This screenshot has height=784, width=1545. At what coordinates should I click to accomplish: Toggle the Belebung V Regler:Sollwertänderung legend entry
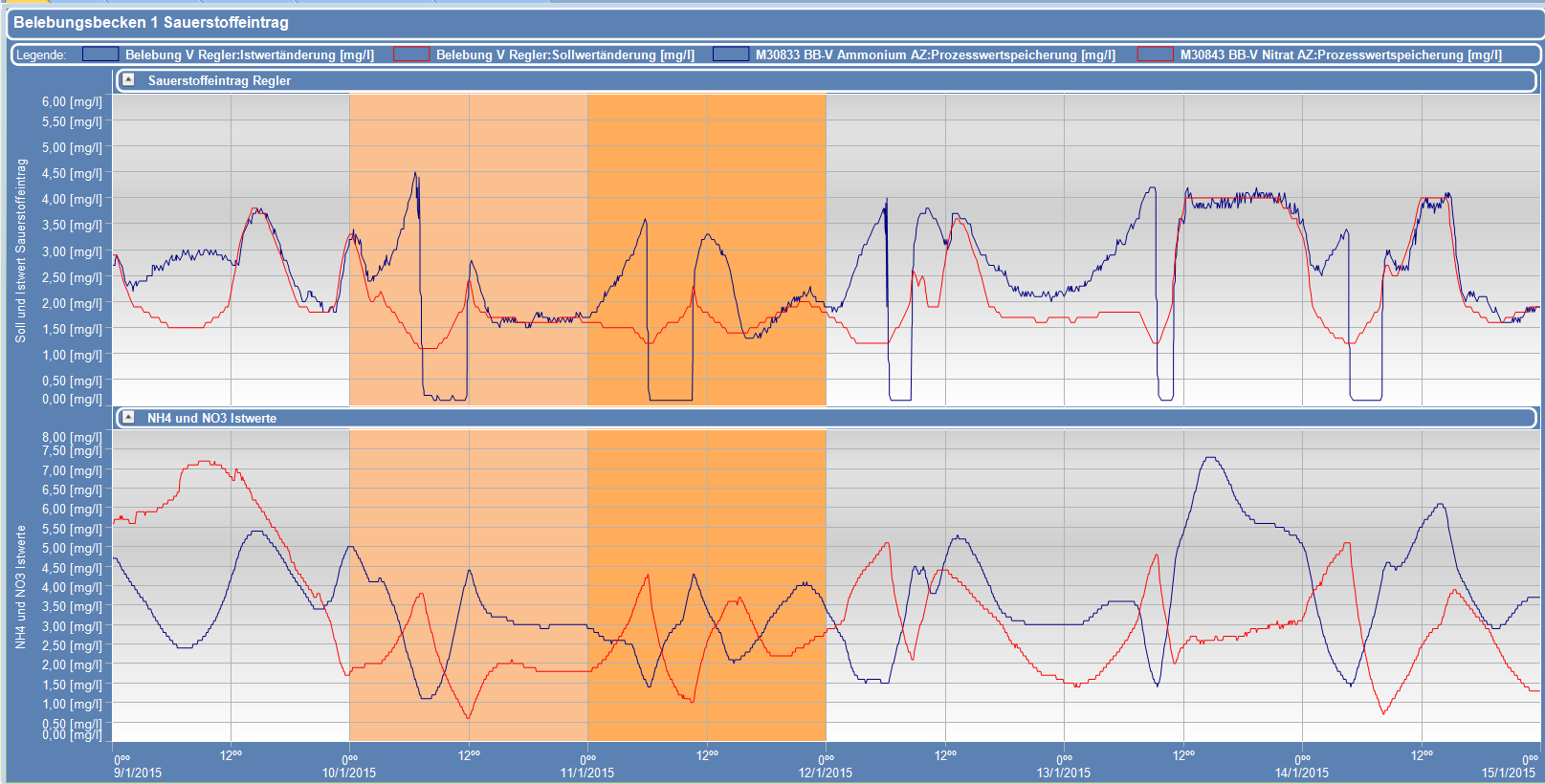[564, 54]
